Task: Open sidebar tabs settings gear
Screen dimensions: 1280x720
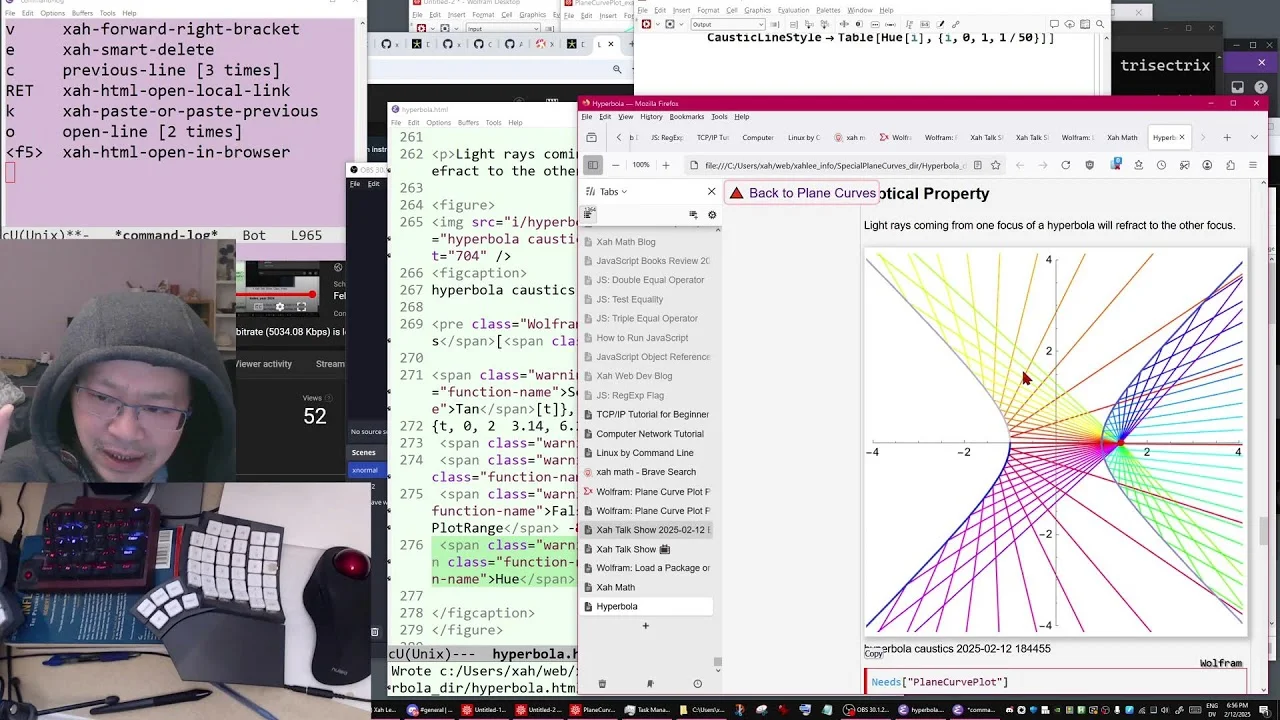Action: coord(712,215)
